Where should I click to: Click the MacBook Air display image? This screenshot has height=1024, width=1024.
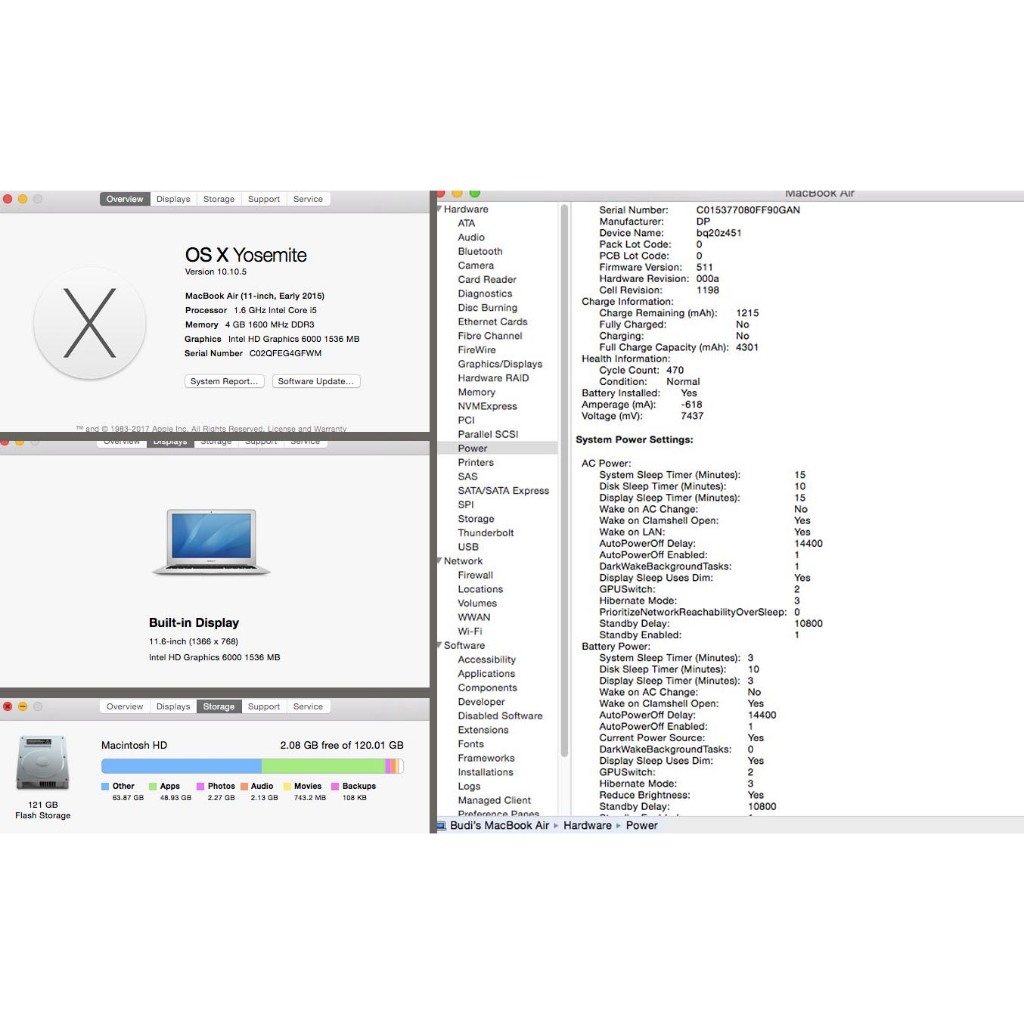tap(211, 542)
